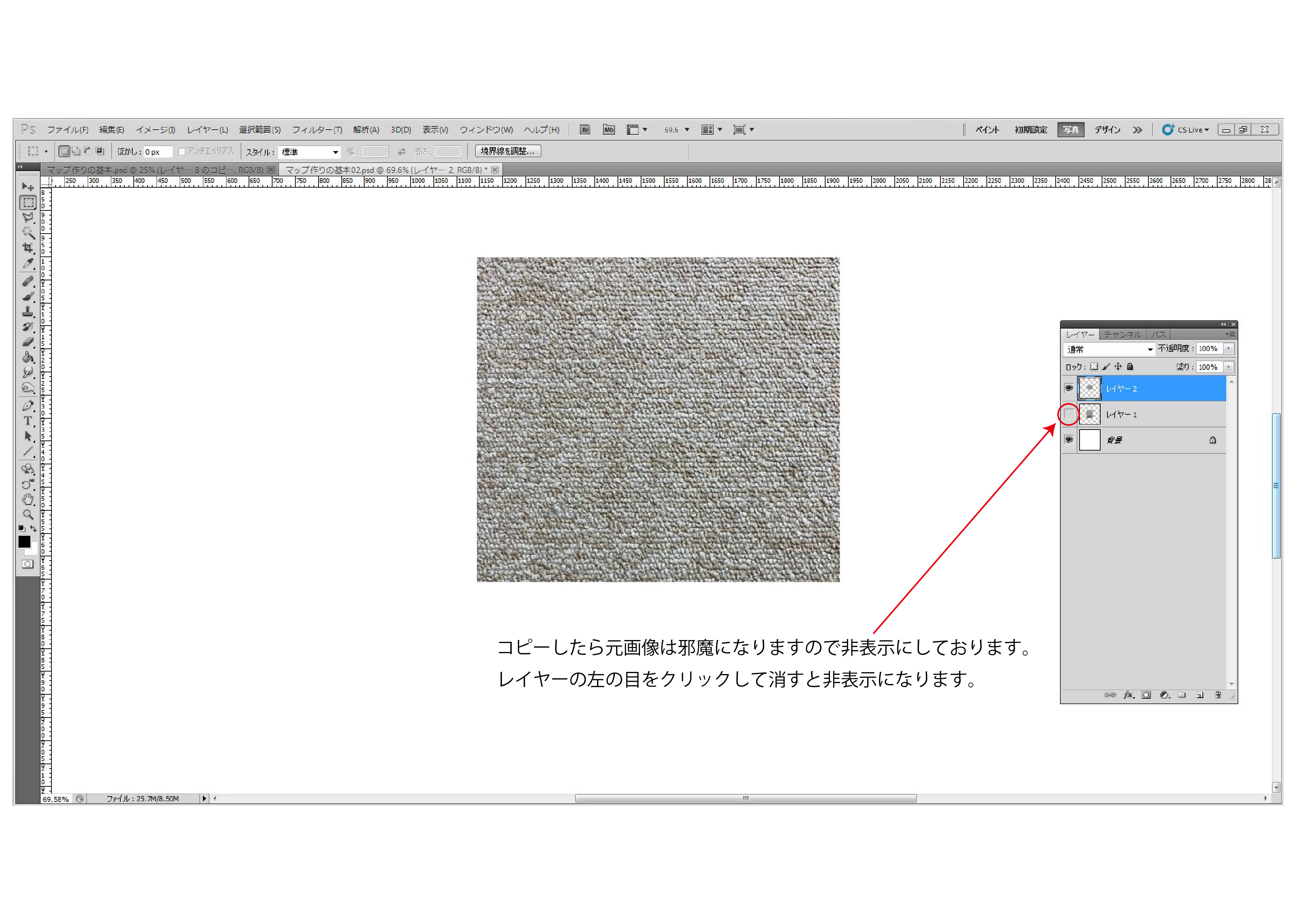
Task: Switch to the チャンネル tab
Action: (1122, 335)
